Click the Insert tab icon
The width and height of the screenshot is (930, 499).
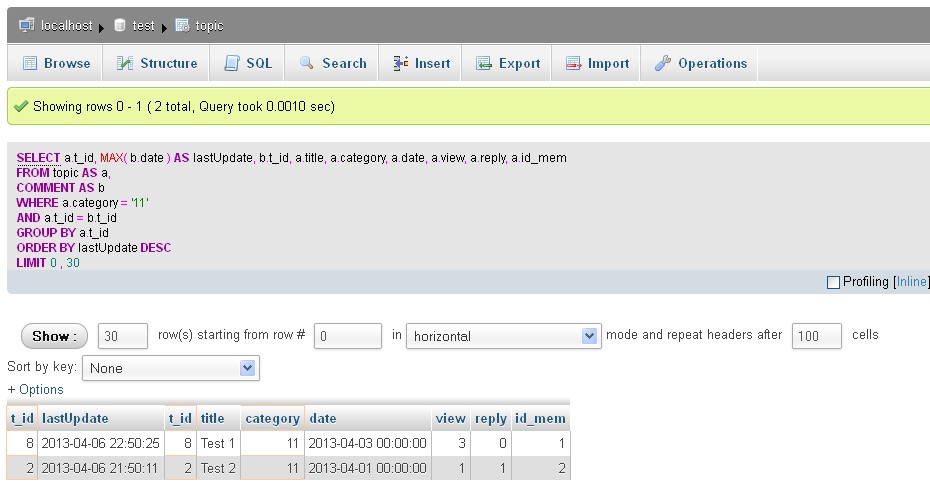click(x=401, y=63)
